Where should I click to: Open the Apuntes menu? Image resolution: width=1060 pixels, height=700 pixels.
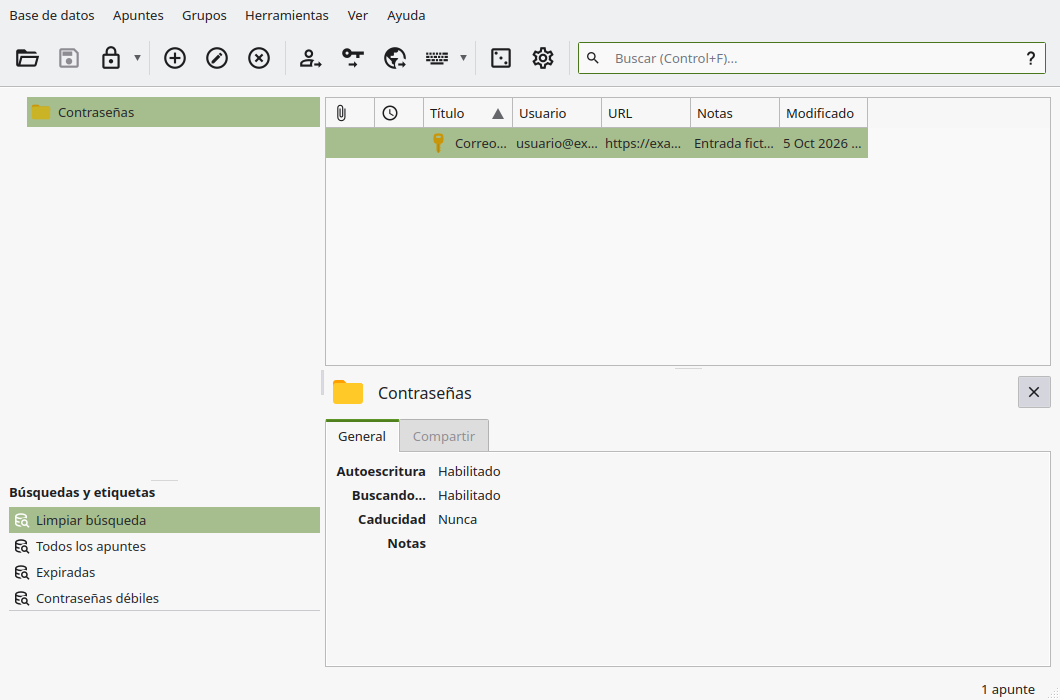138,16
